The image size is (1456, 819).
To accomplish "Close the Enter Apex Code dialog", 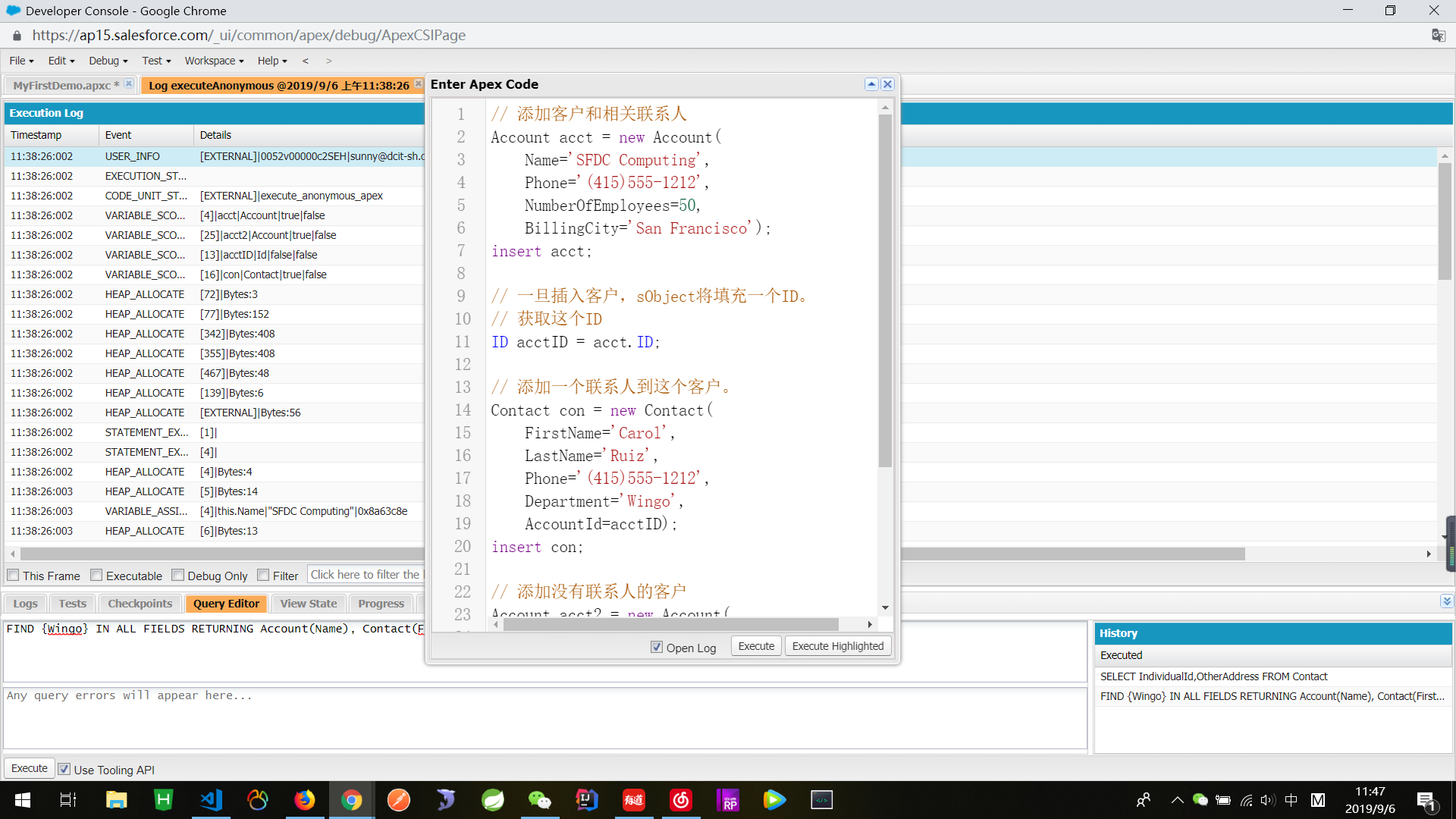I will [x=887, y=84].
